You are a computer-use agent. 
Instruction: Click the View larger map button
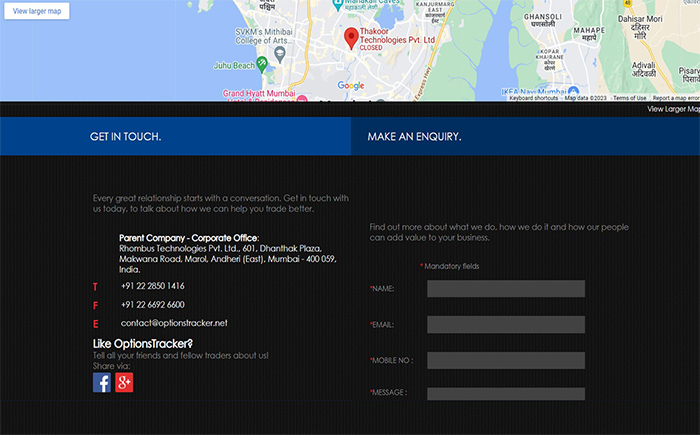37,11
